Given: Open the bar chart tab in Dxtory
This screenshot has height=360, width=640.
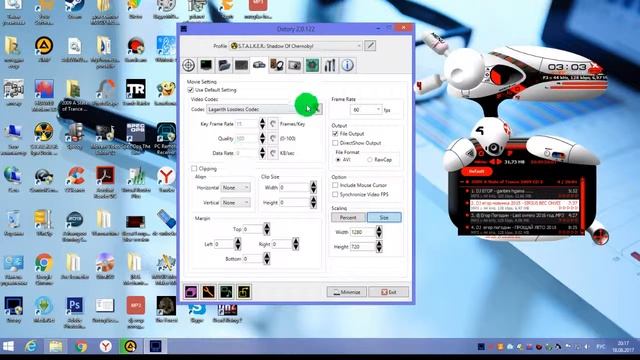Looking at the screenshot, I should click(x=330, y=65).
